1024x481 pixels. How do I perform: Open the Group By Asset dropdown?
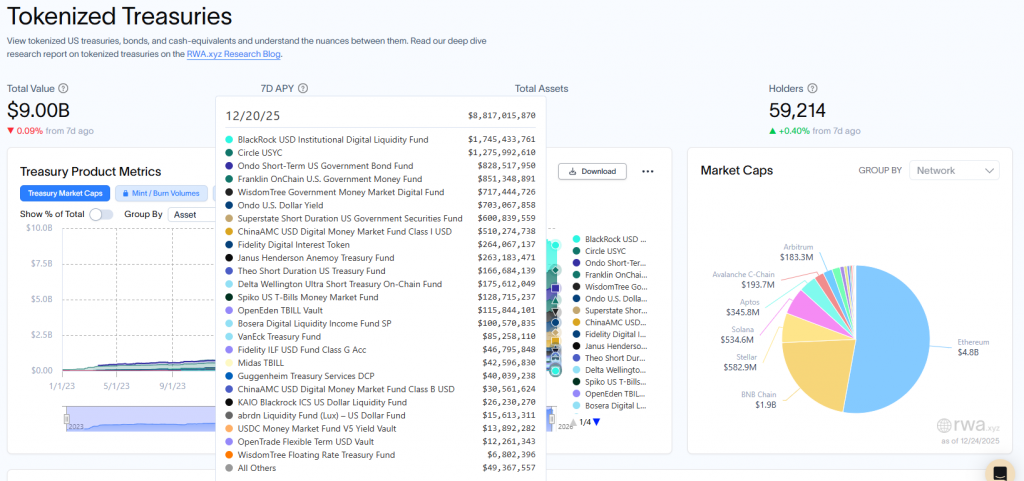(x=192, y=214)
